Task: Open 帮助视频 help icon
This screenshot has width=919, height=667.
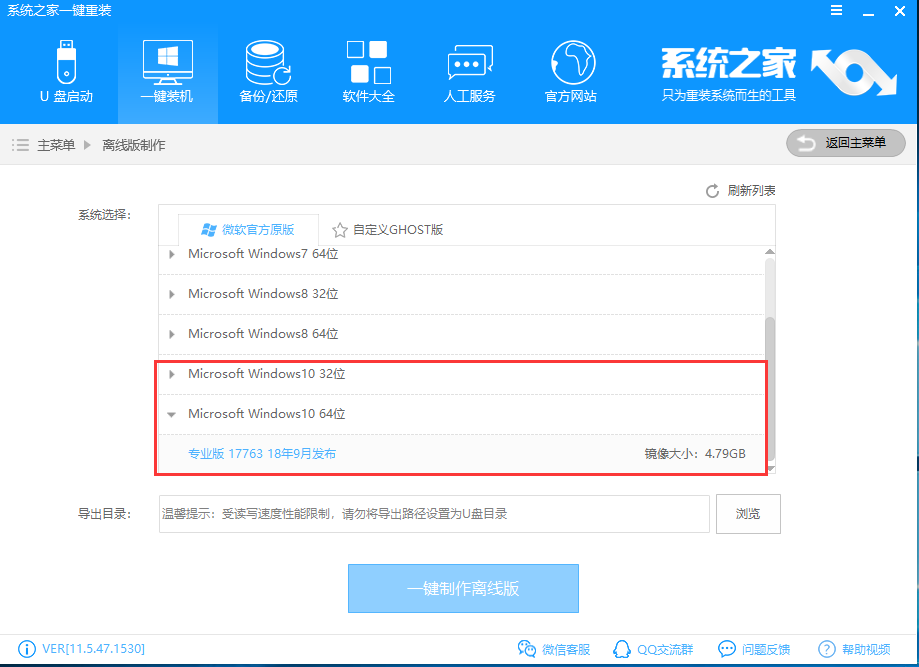Action: [827, 649]
